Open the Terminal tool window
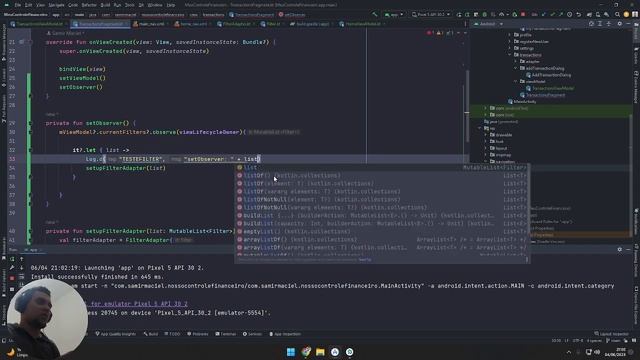The height and width of the screenshot is (360, 640). point(226,334)
